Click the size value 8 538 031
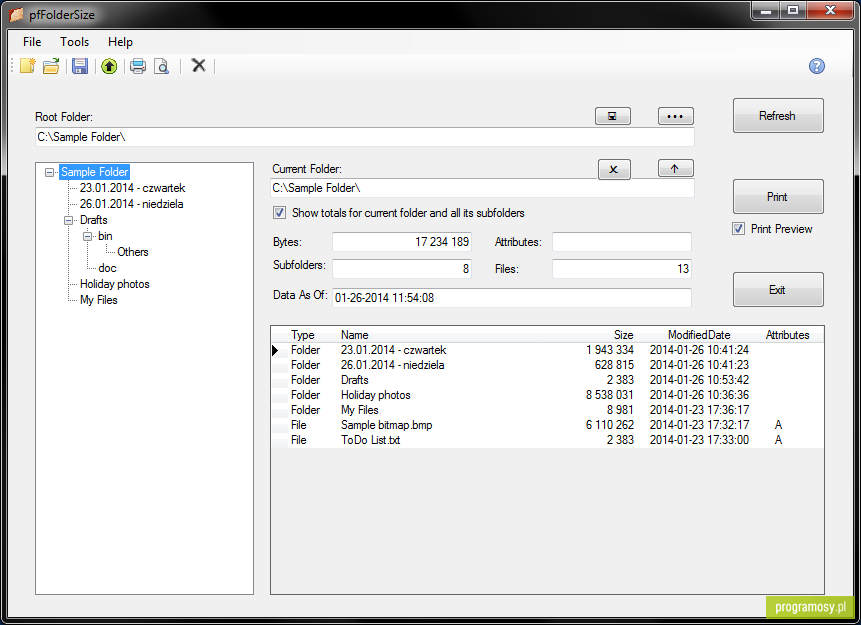 [x=610, y=395]
